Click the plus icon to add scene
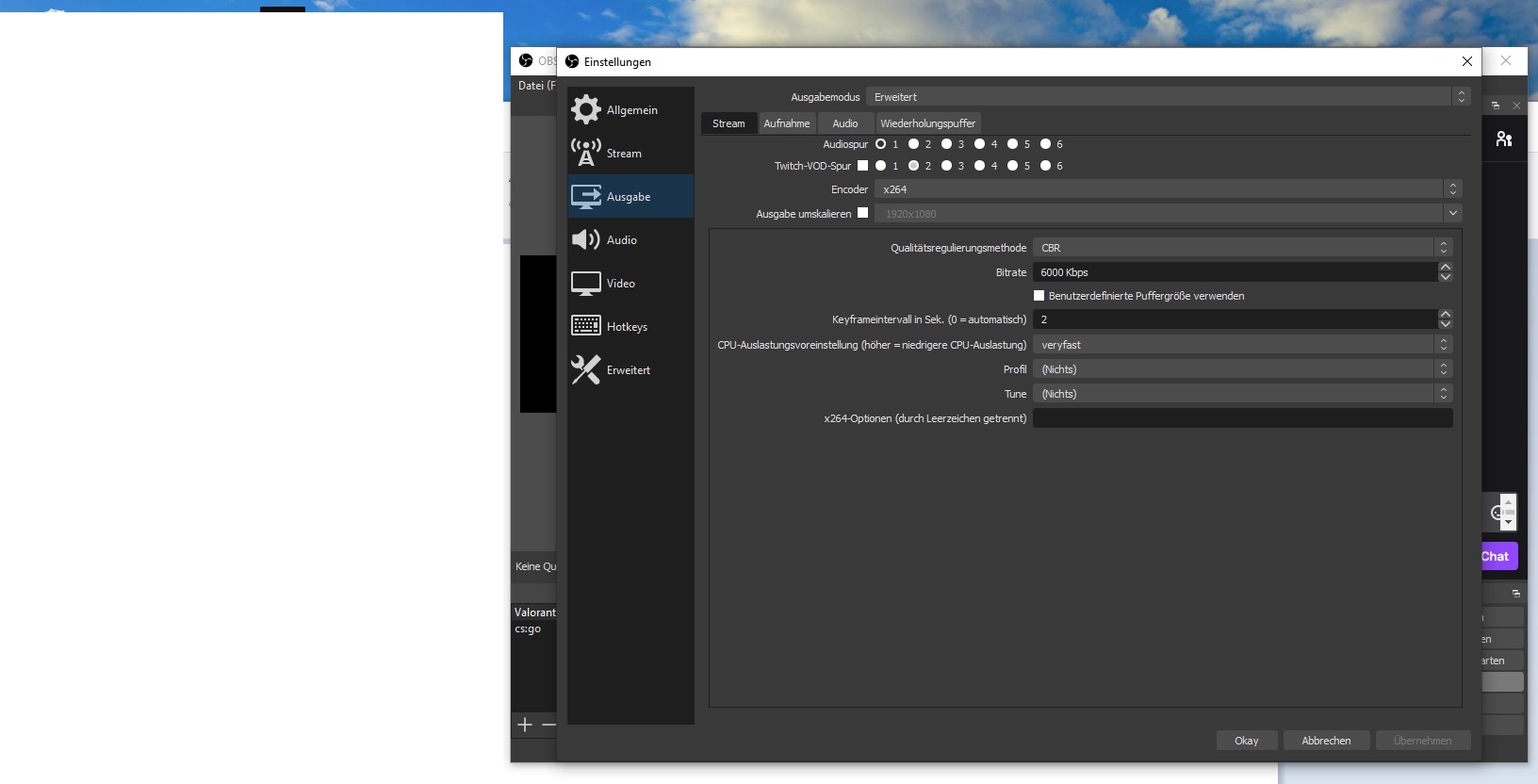The image size is (1538, 784). tap(525, 725)
